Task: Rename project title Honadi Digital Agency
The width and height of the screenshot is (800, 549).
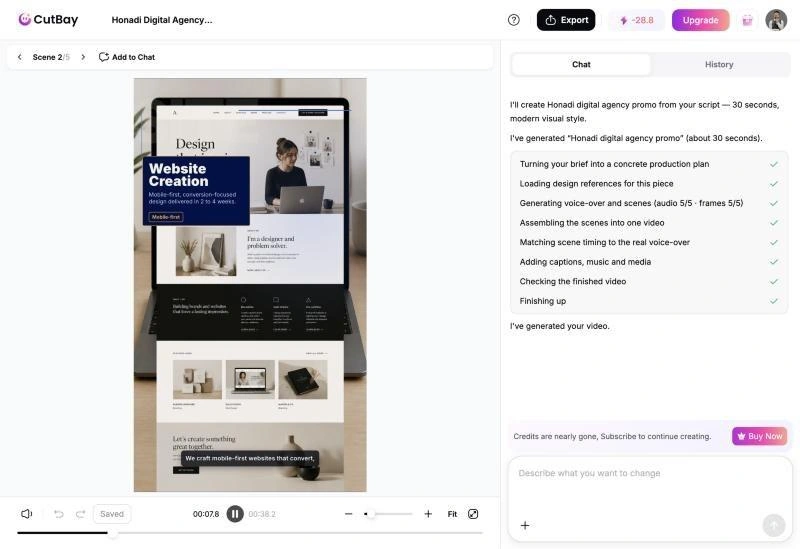Action: tap(162, 20)
